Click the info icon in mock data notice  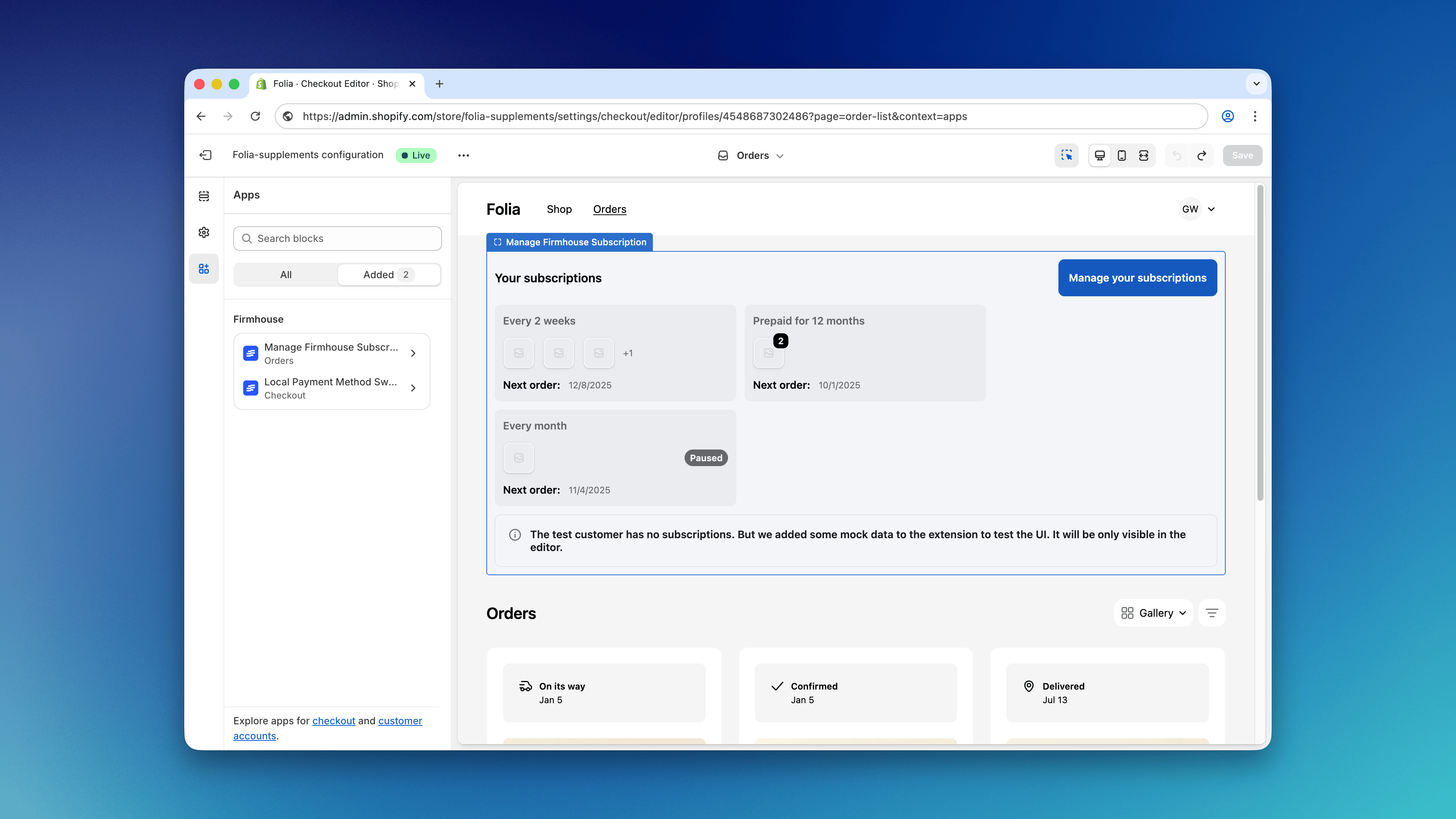coord(514,534)
